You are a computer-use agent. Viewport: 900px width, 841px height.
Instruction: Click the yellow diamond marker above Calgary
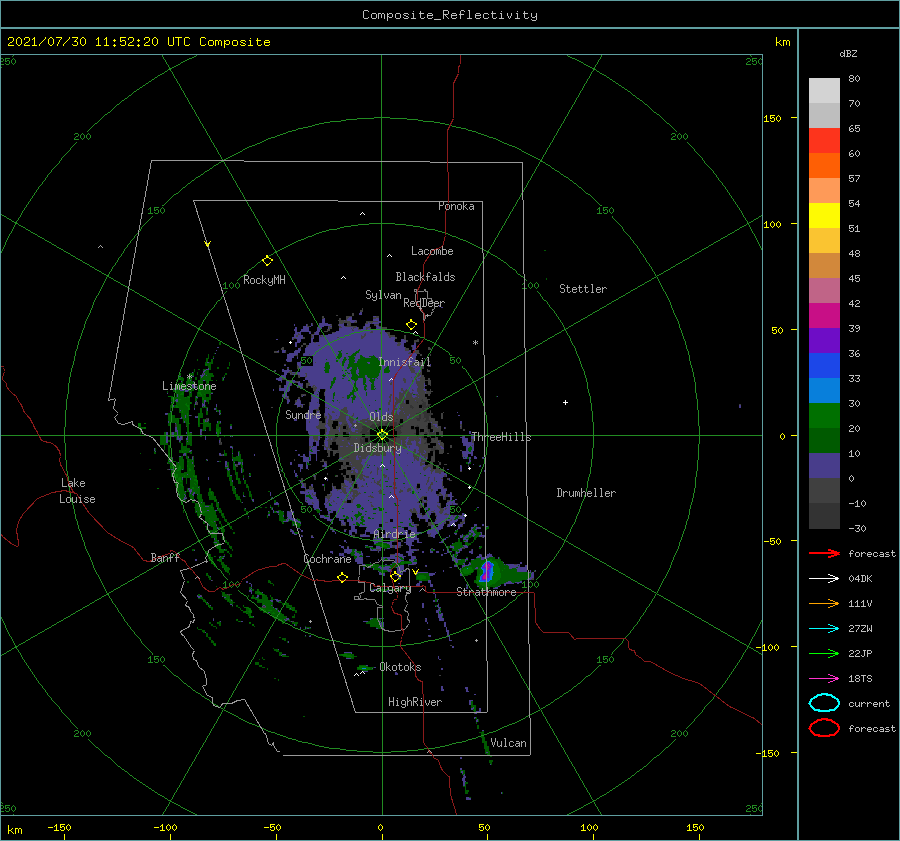click(395, 576)
